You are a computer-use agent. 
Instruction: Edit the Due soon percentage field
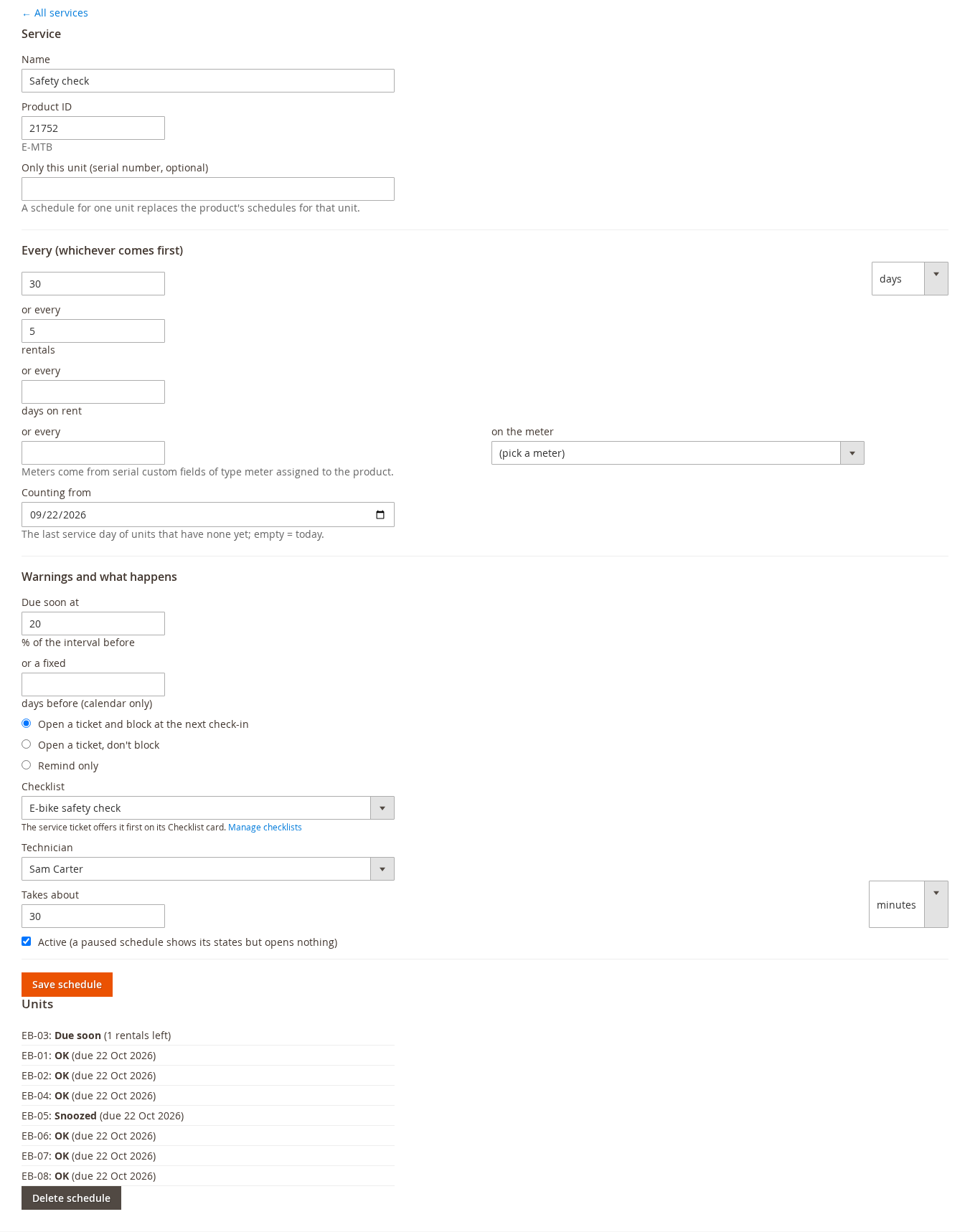pyautogui.click(x=93, y=624)
